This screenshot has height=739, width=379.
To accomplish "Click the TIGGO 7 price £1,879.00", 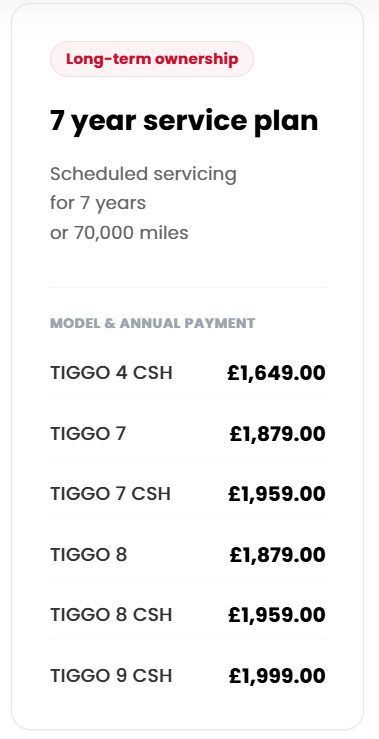I will coord(278,434).
